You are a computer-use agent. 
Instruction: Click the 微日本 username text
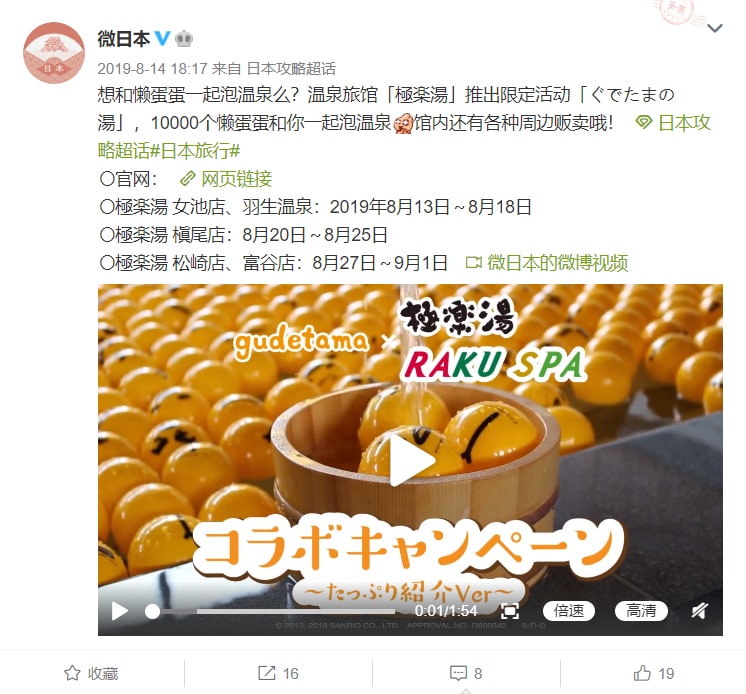pos(124,39)
